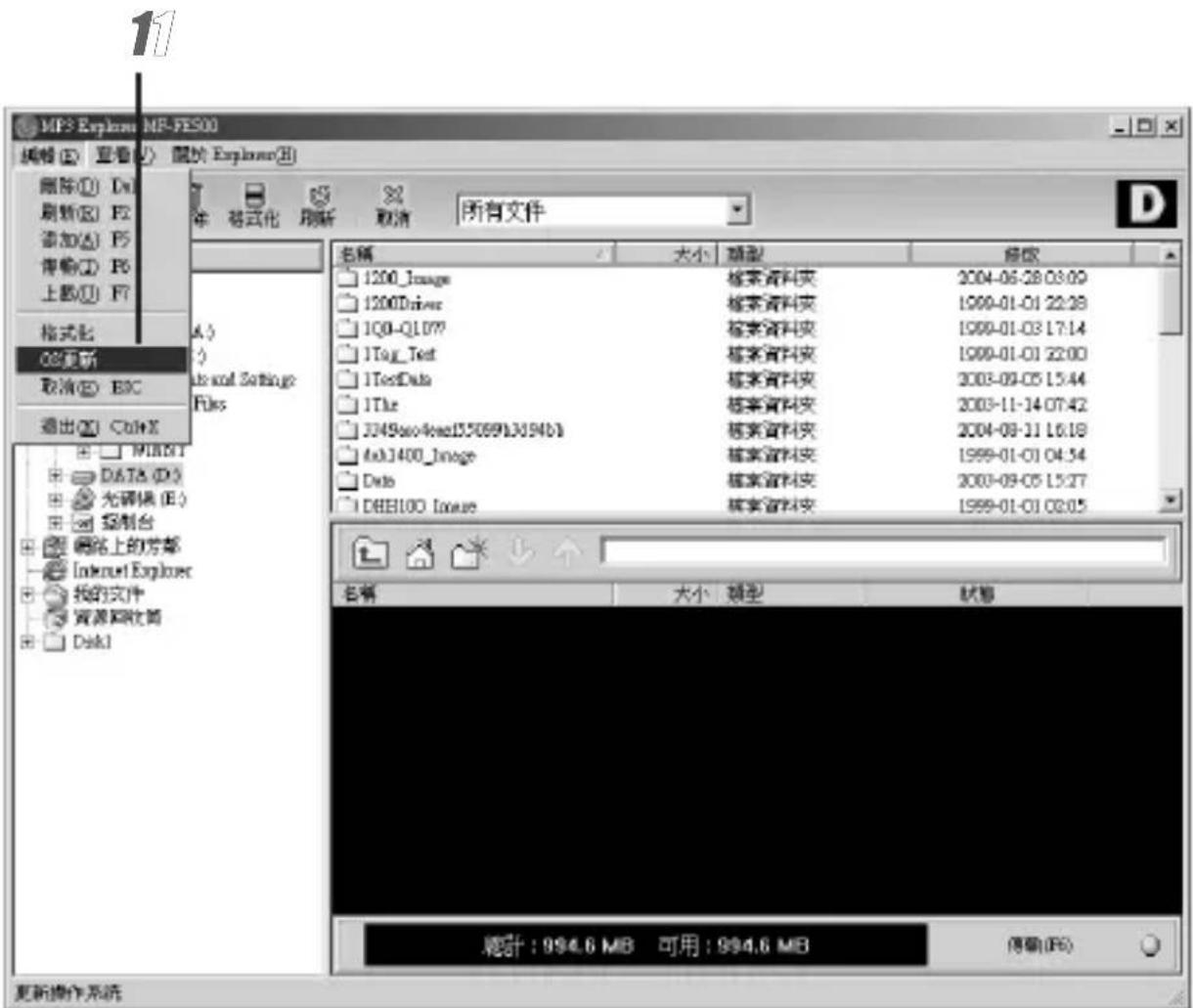Select the folder icon beside 1Tag_Test
The width and height of the screenshot is (1193, 1008).
pos(347,354)
